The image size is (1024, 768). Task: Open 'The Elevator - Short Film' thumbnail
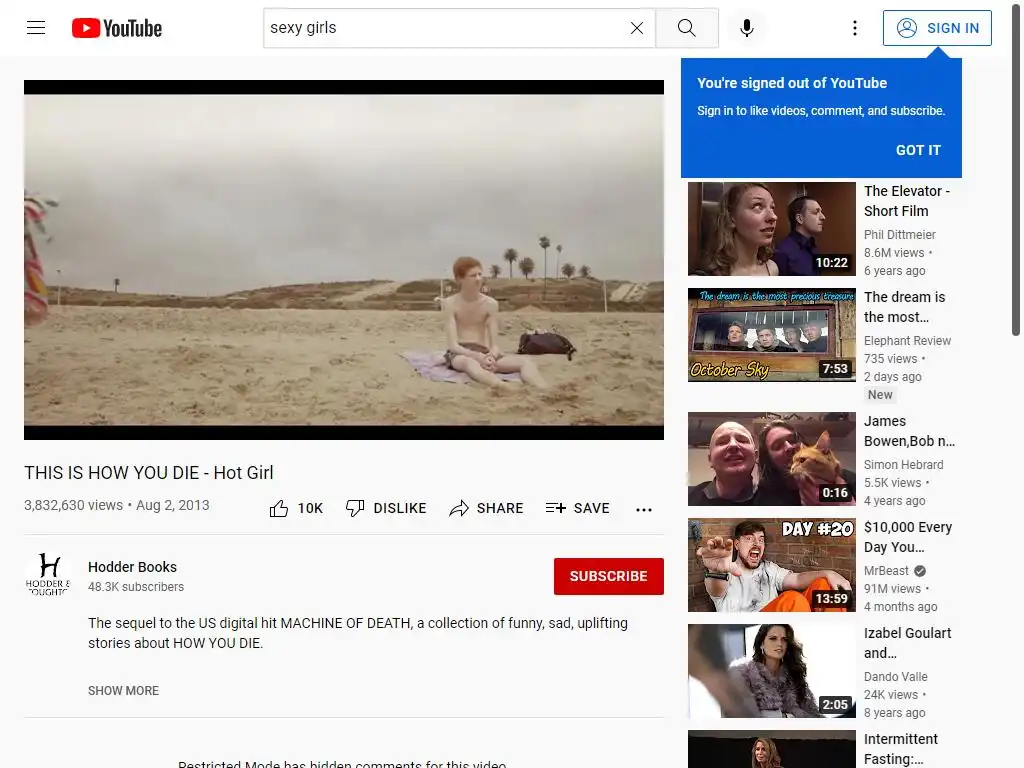pyautogui.click(x=771, y=229)
